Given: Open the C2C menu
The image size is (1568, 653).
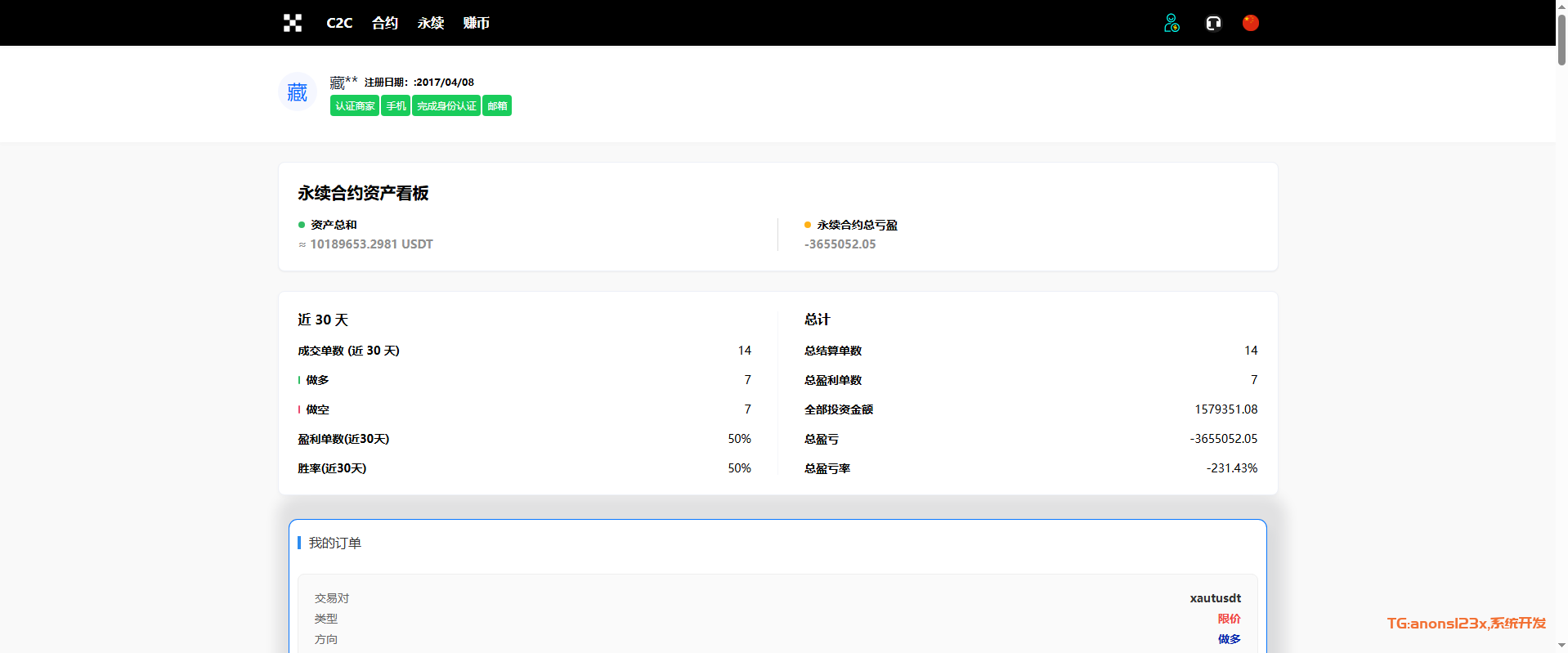Looking at the screenshot, I should (339, 23).
